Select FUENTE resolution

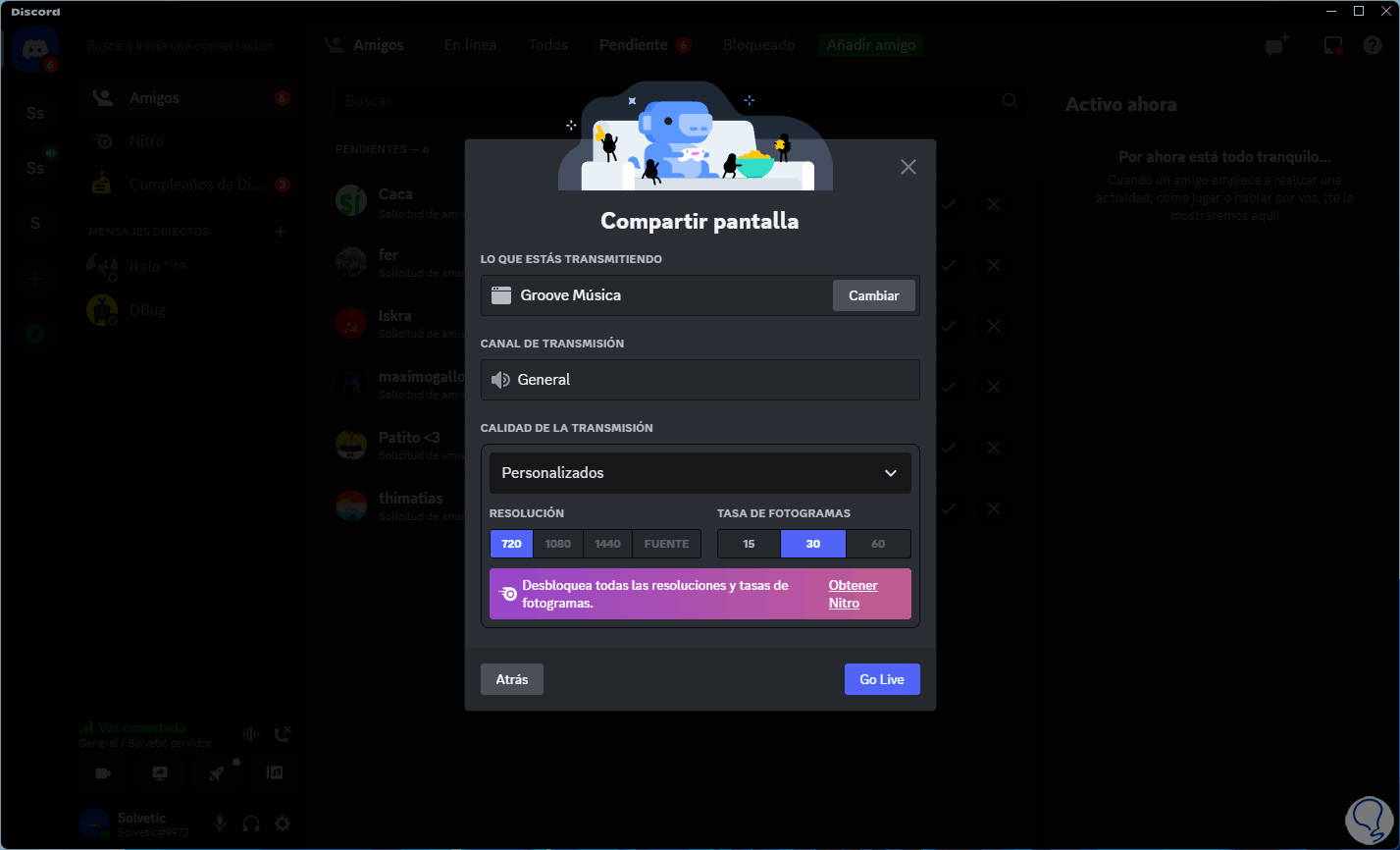coord(667,544)
